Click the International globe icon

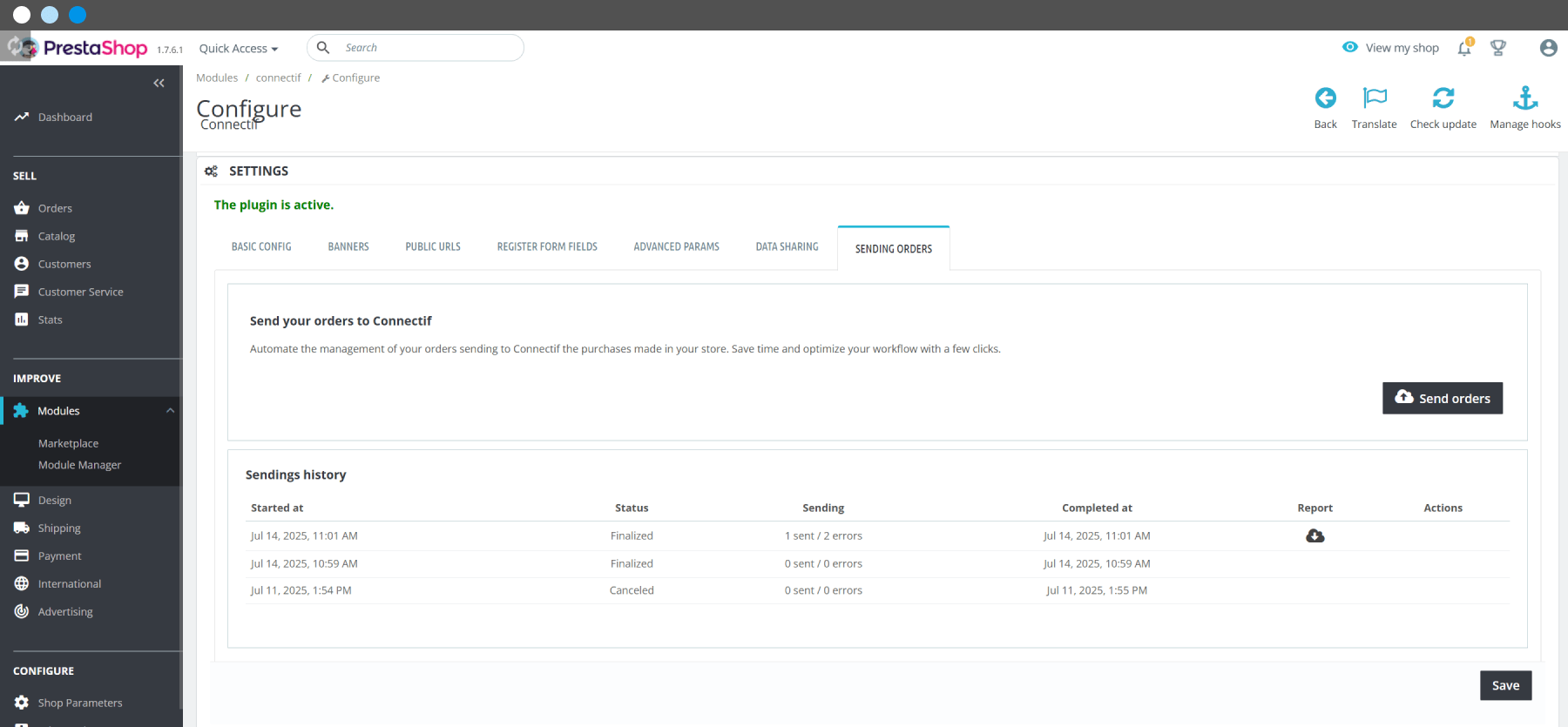(22, 583)
